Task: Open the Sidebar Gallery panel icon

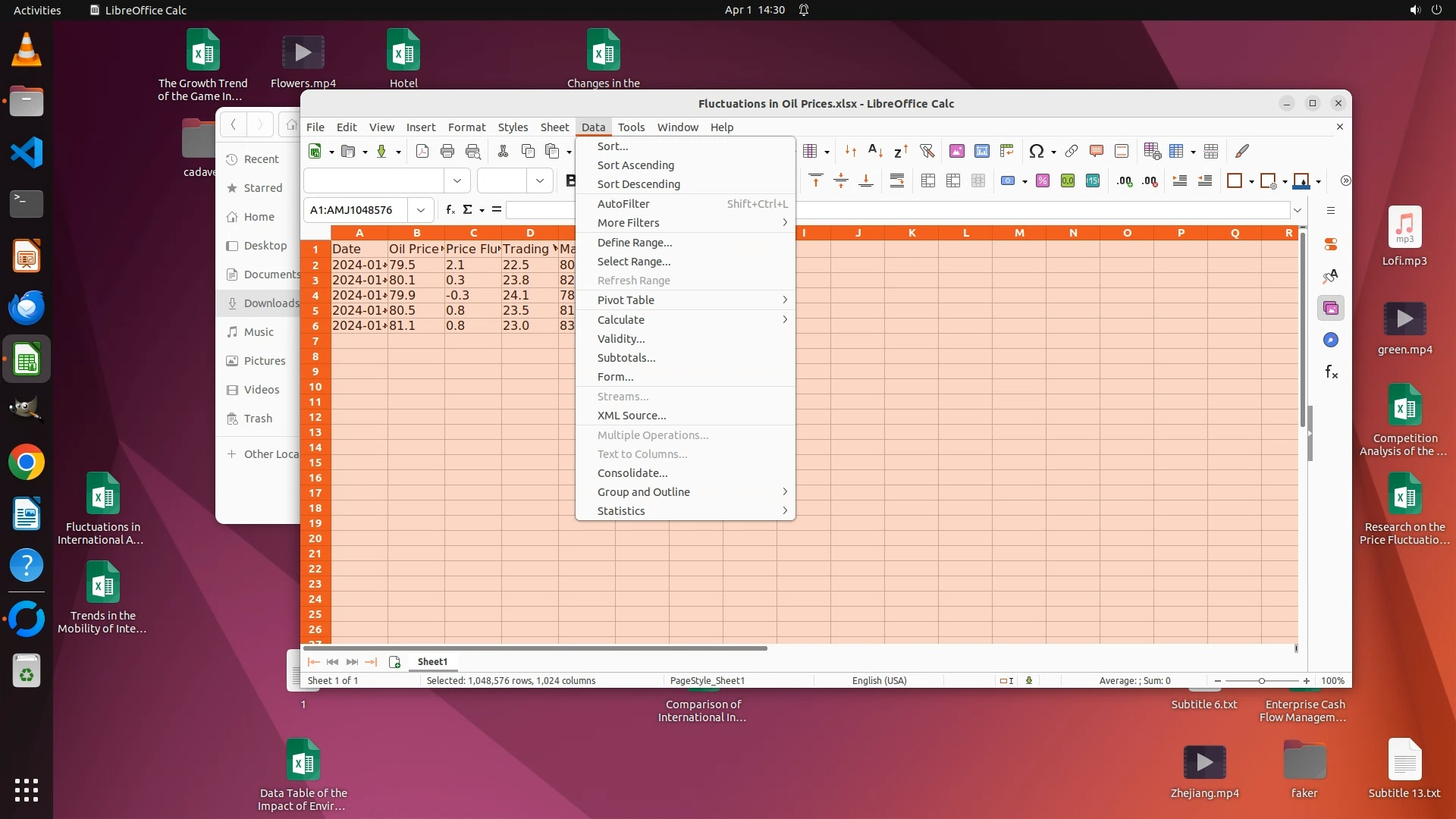Action: coord(1331,308)
